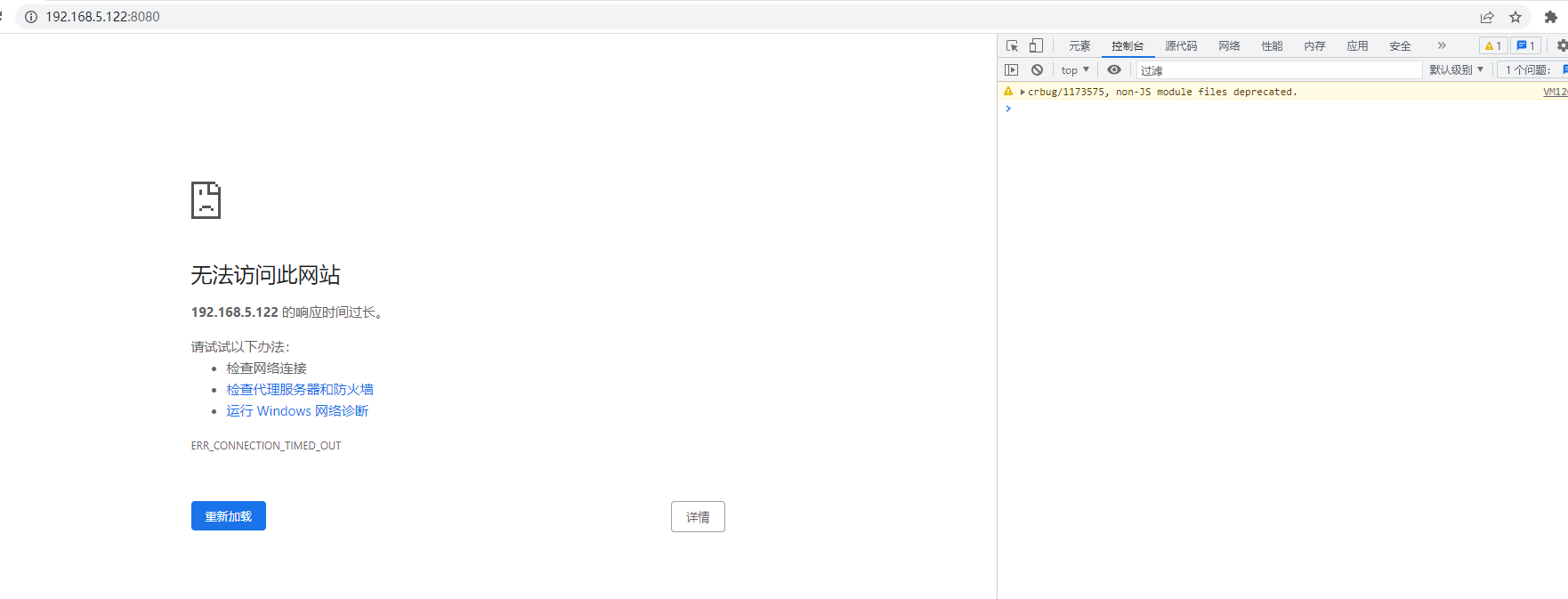Switch to the 内存 tab

(1314, 45)
